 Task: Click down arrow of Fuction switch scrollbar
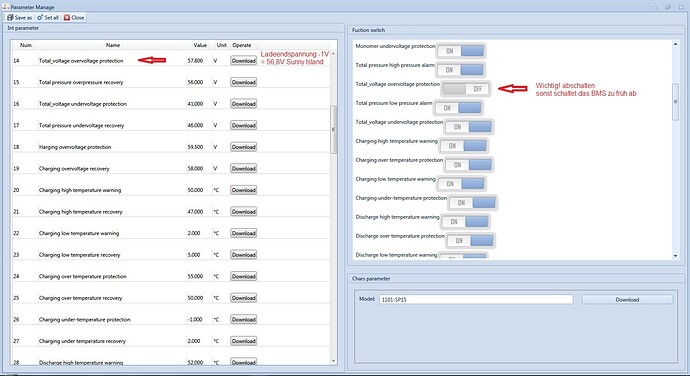[x=675, y=255]
